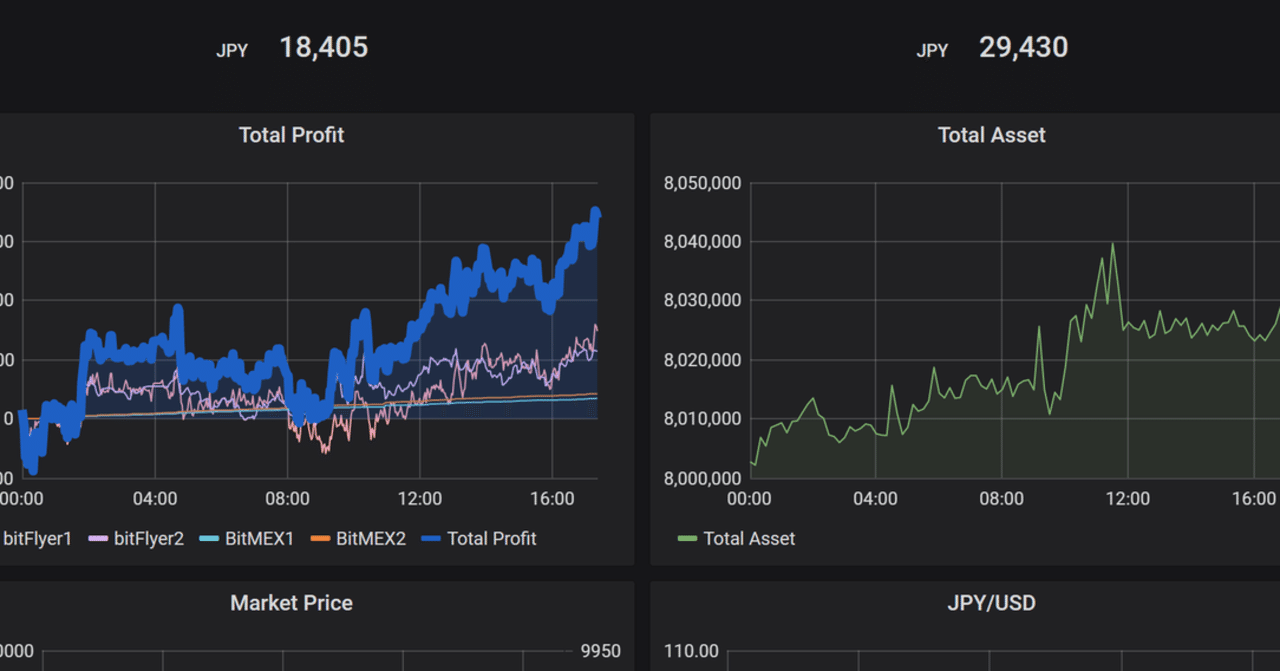Click the JPY 18,405 stat value
Viewport: 1280px width, 671px height.
(x=325, y=46)
